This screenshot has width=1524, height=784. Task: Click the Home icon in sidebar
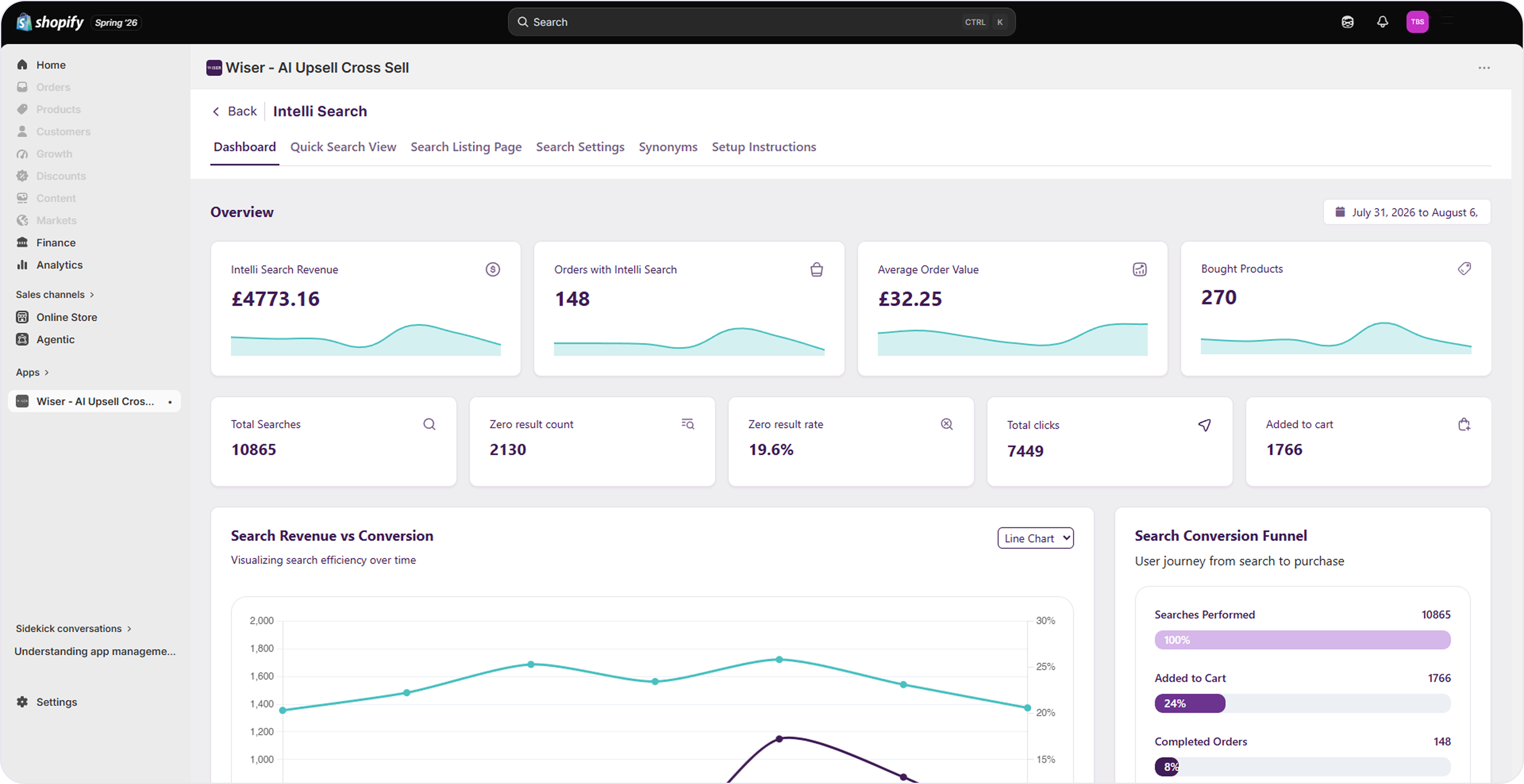pyautogui.click(x=22, y=65)
